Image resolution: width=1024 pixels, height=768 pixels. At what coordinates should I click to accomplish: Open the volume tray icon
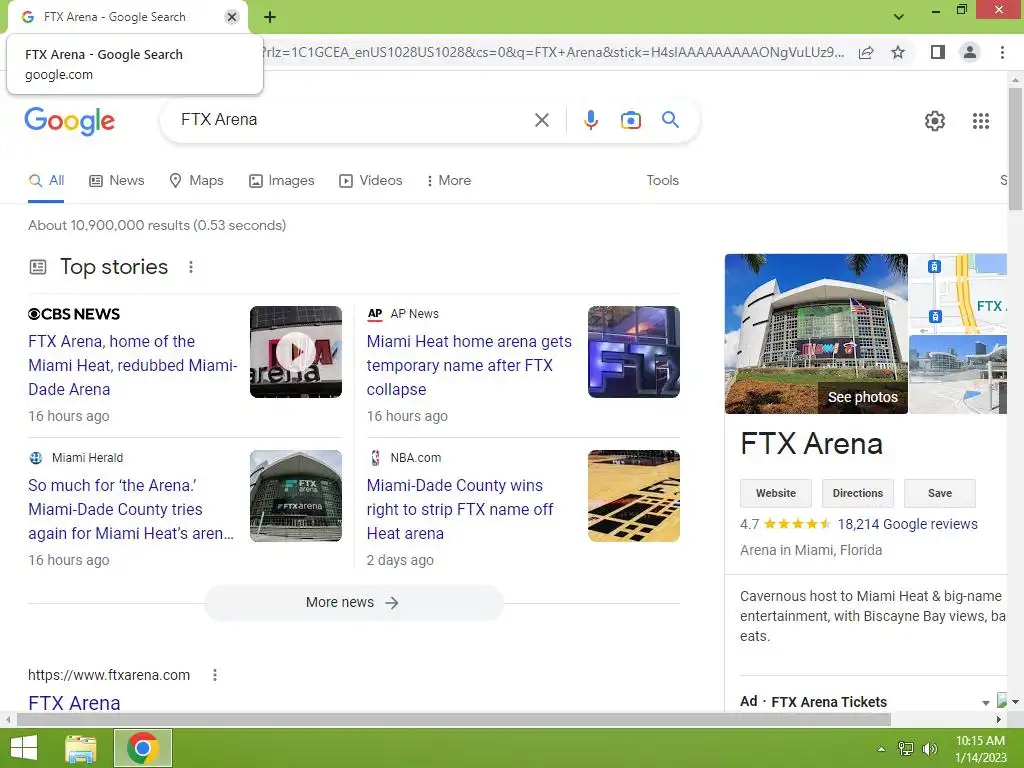click(x=929, y=749)
